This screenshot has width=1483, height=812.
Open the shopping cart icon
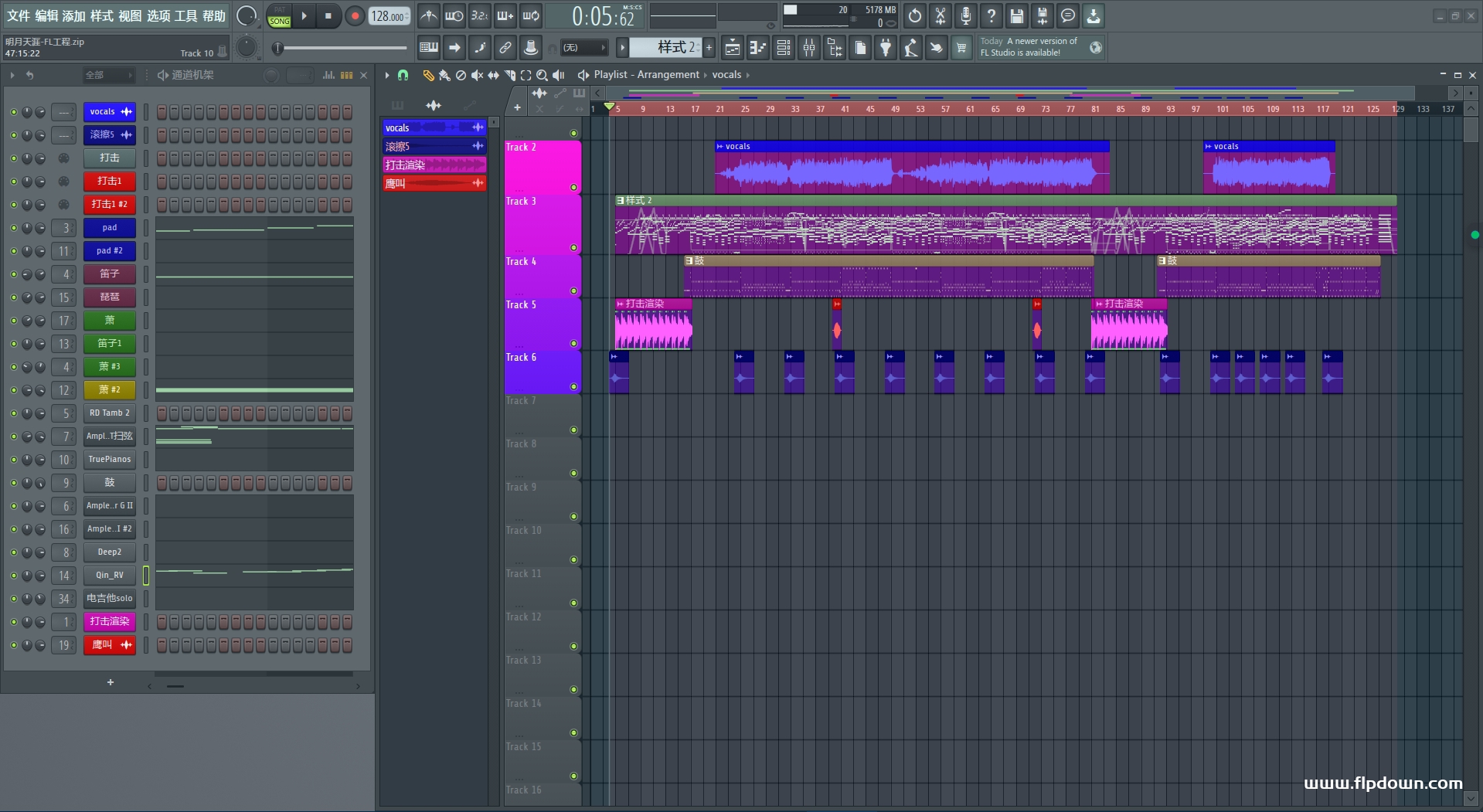point(961,48)
